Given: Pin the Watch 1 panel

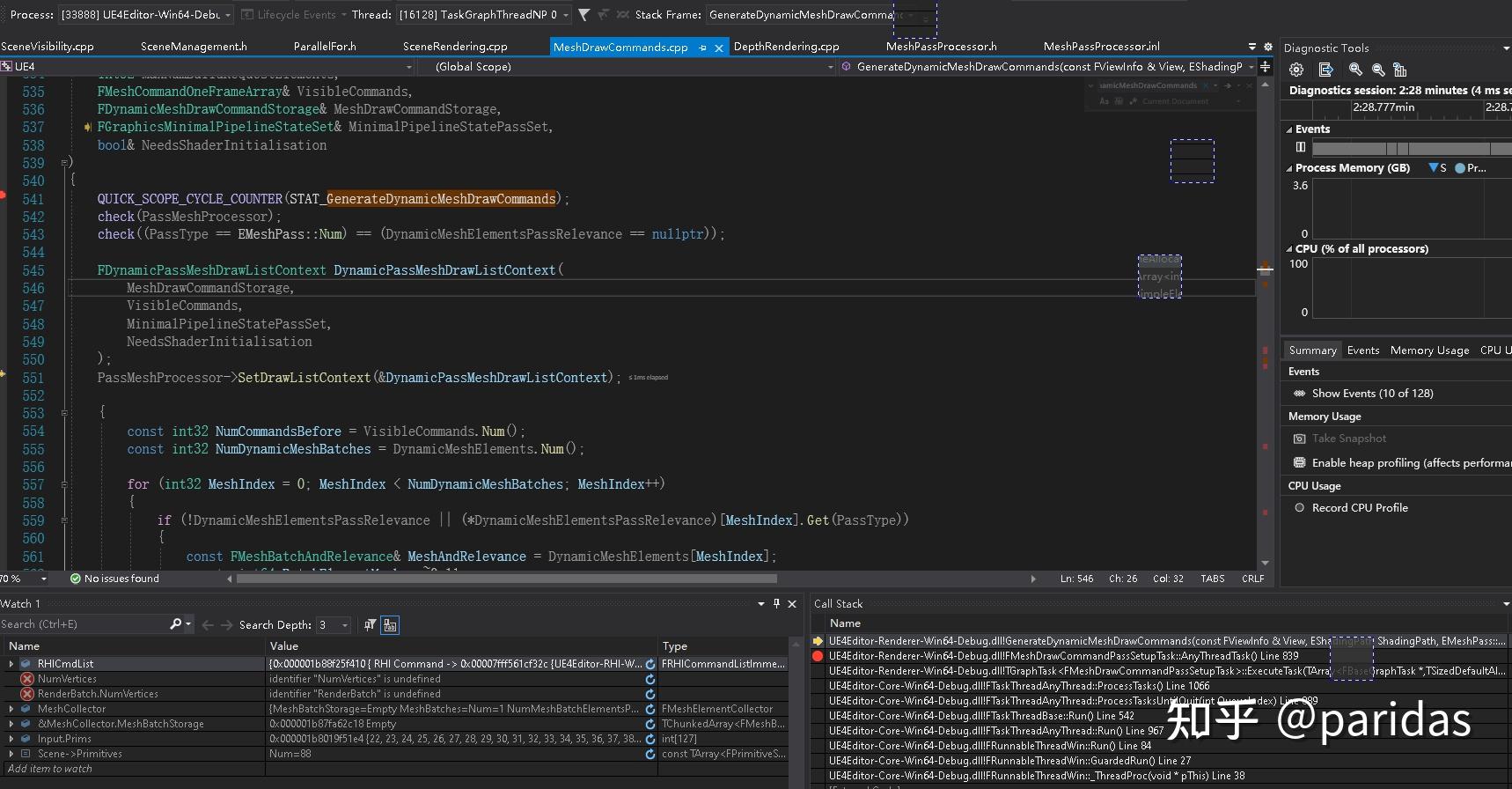Looking at the screenshot, I should point(776,603).
